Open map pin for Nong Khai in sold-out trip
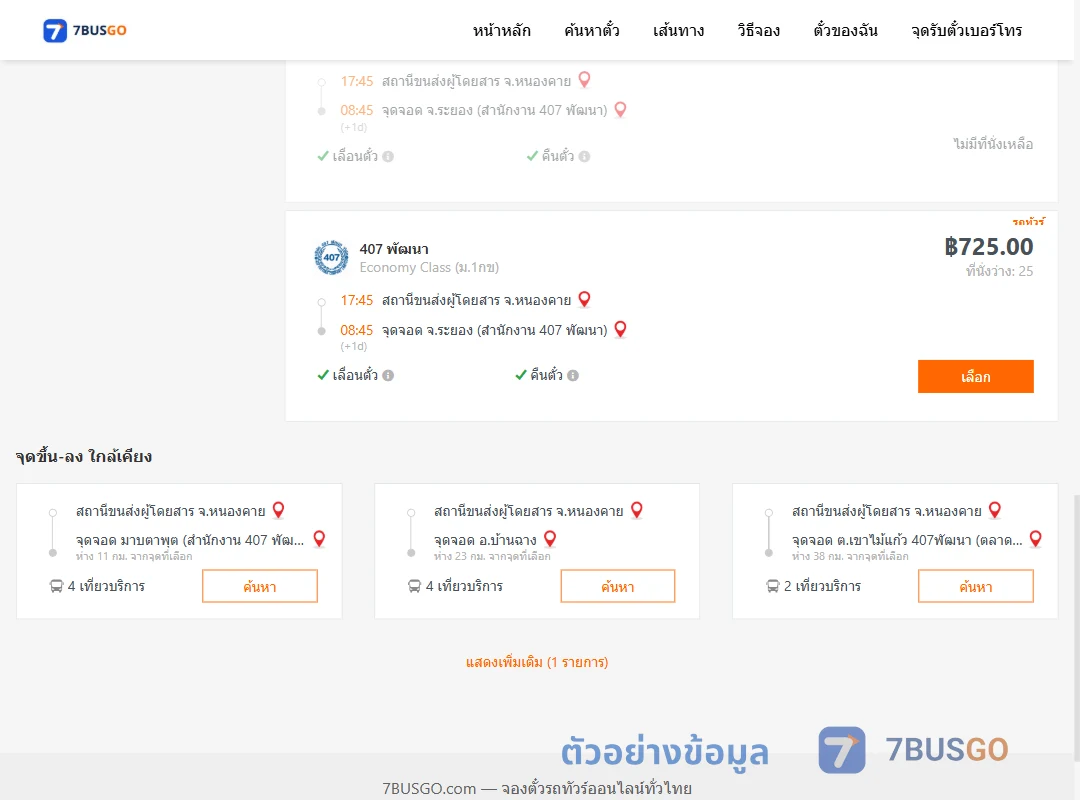Viewport: 1080px width, 800px height. [585, 80]
